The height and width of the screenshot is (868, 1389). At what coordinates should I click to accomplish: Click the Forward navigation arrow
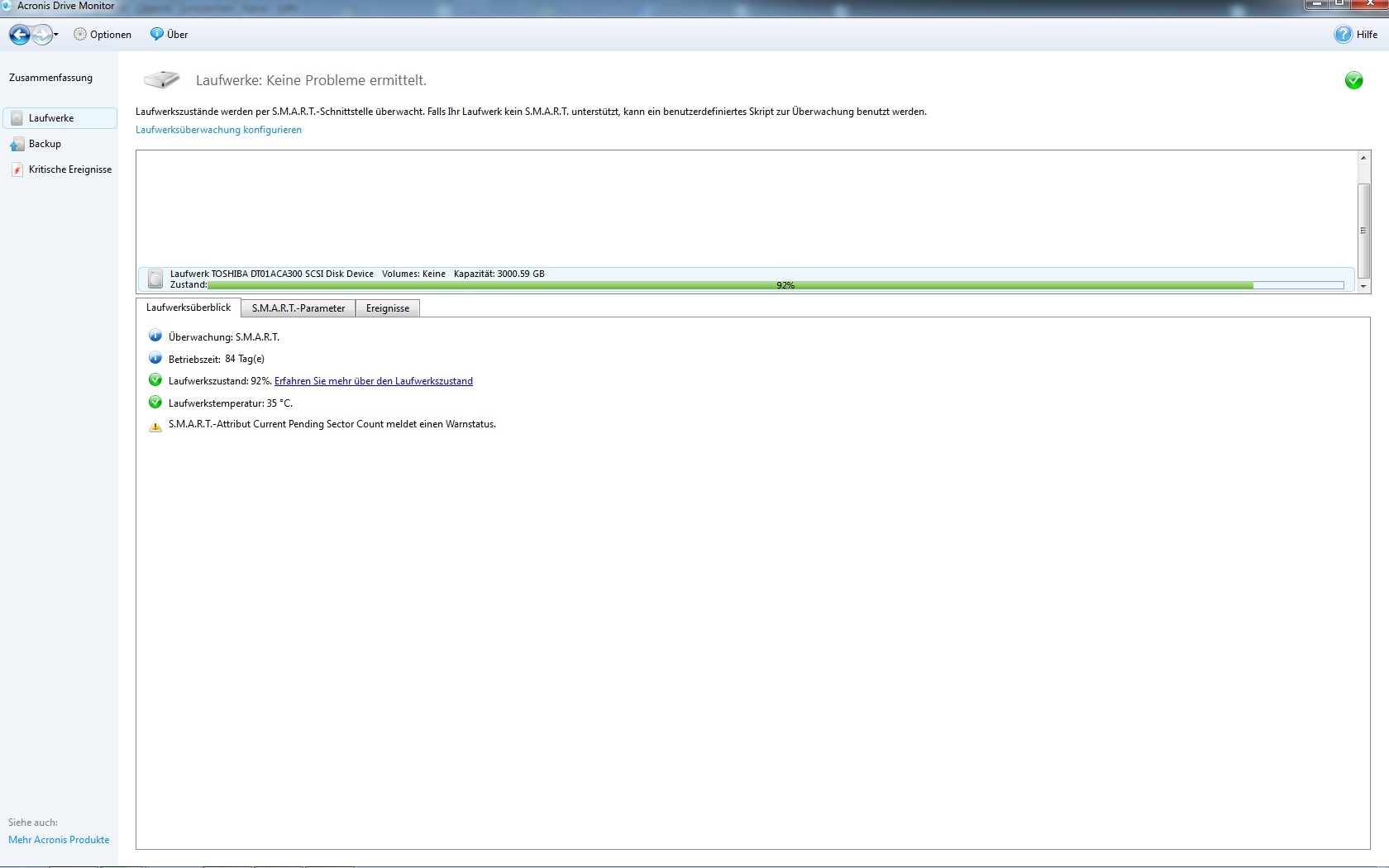coord(41,35)
